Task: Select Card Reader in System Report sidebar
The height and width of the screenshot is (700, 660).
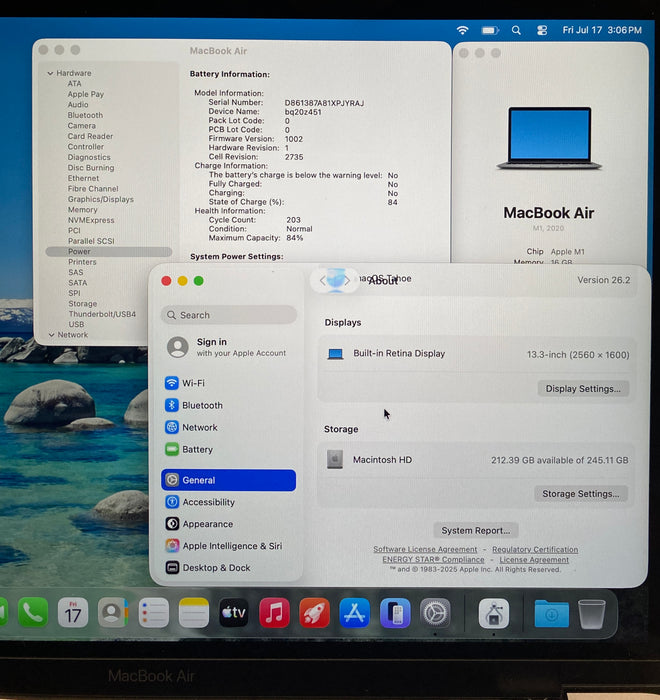Action: point(90,136)
